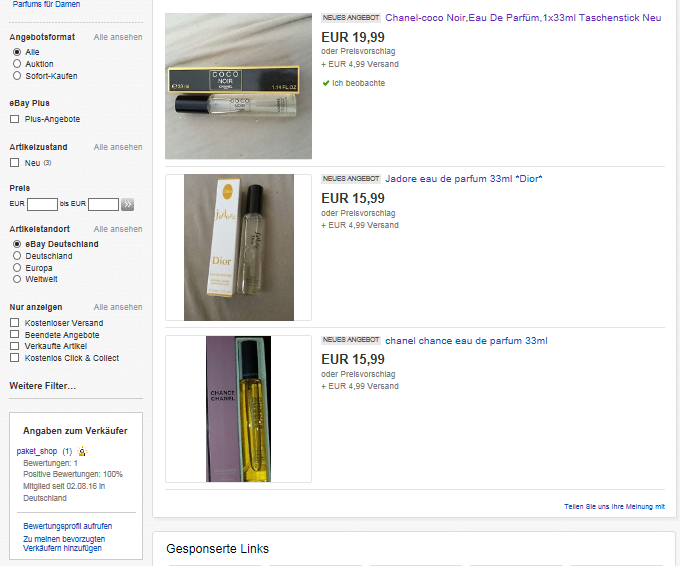
Task: Expand Weitere Filter options
Action: click(42, 386)
